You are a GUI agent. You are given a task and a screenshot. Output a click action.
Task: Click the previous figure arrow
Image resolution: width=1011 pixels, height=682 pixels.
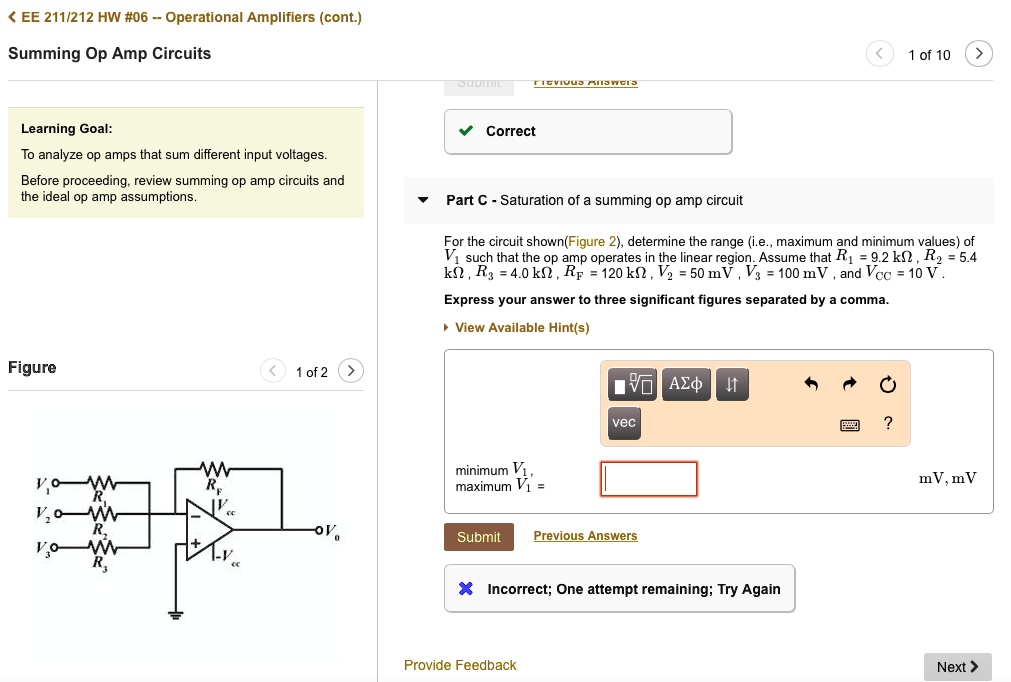(272, 370)
